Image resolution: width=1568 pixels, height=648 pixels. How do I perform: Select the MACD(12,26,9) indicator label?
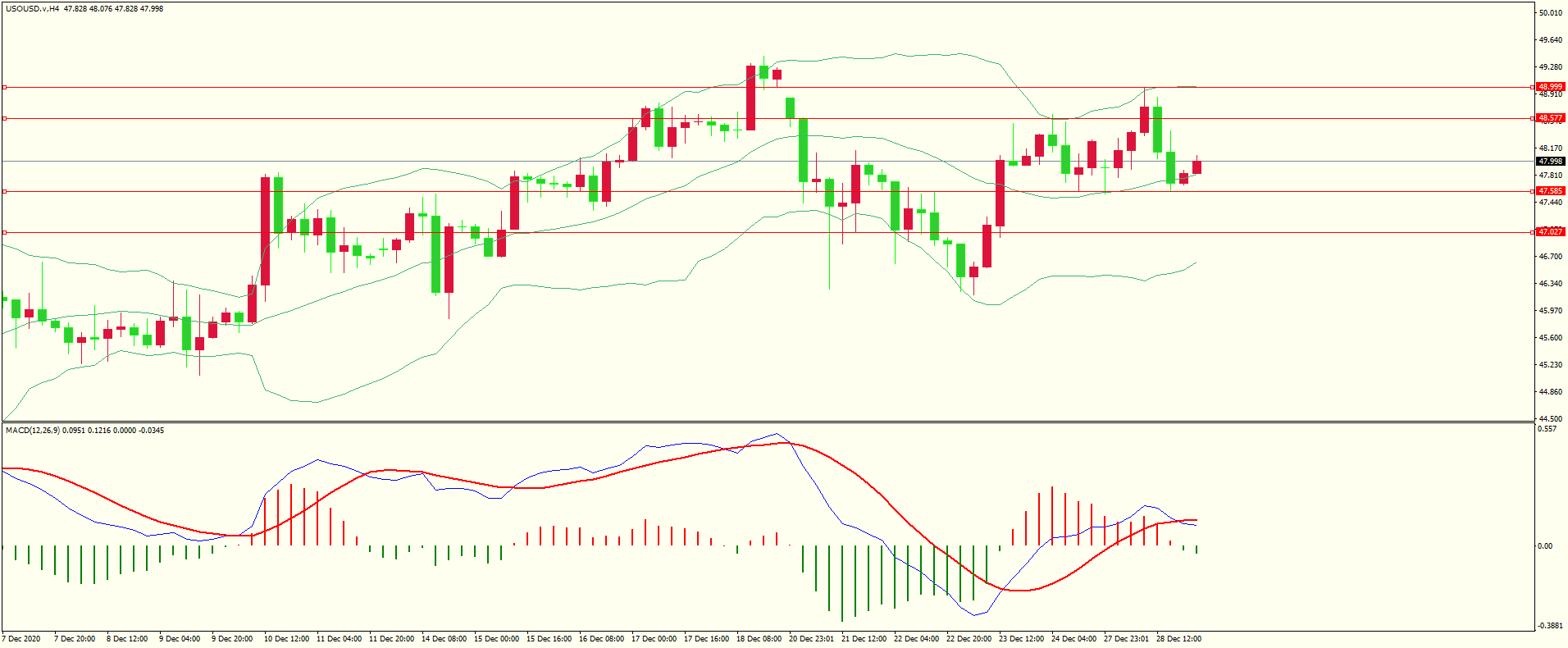[x=32, y=431]
